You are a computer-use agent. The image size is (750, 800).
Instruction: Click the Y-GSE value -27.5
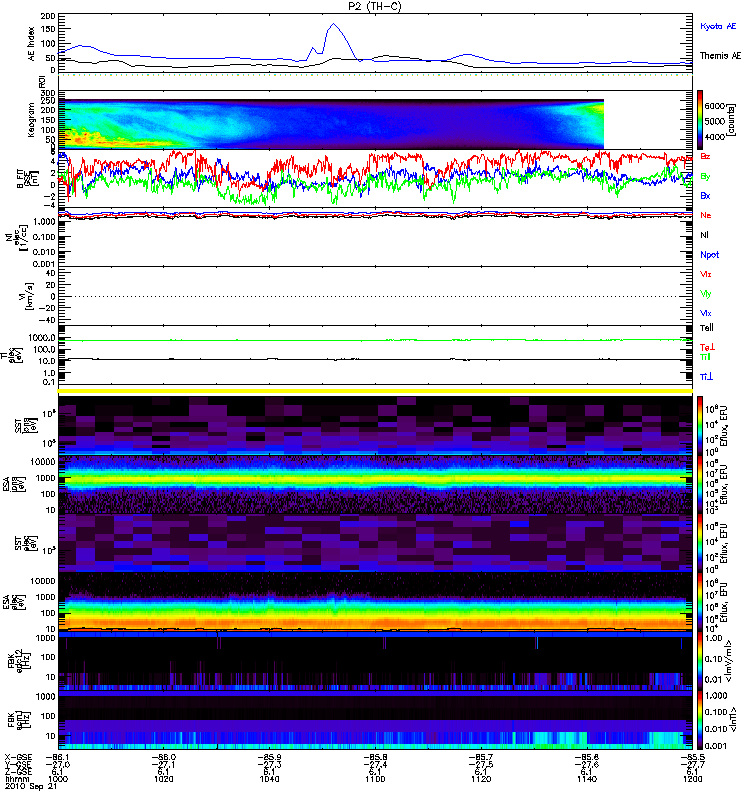(x=481, y=765)
